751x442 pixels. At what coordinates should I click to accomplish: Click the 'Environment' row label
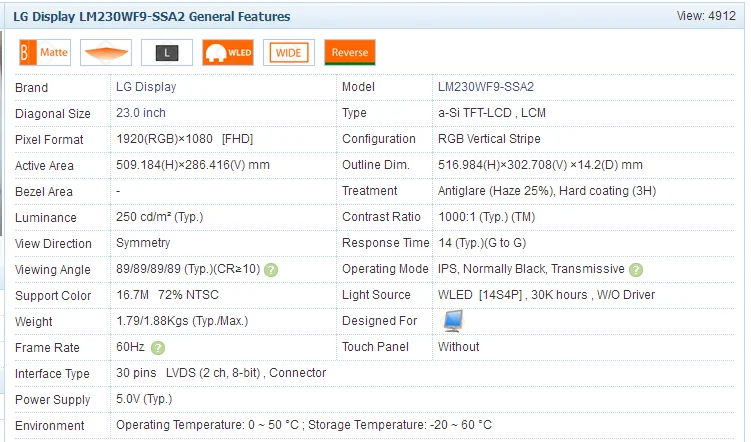49,426
